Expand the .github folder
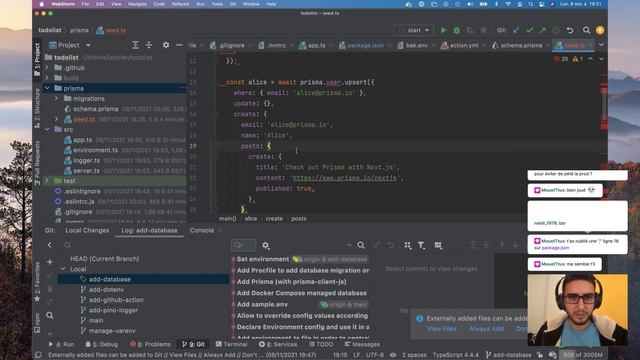Viewport: 640px width, 360px height. [47, 67]
